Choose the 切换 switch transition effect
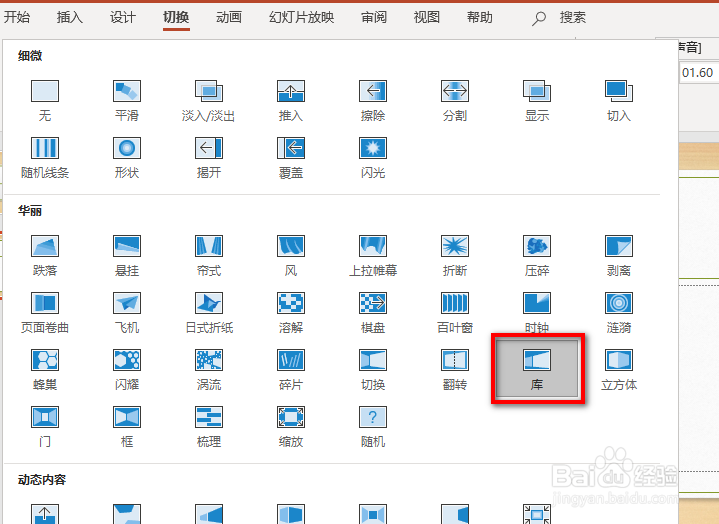Viewport: 719px width, 524px height. pos(373,370)
